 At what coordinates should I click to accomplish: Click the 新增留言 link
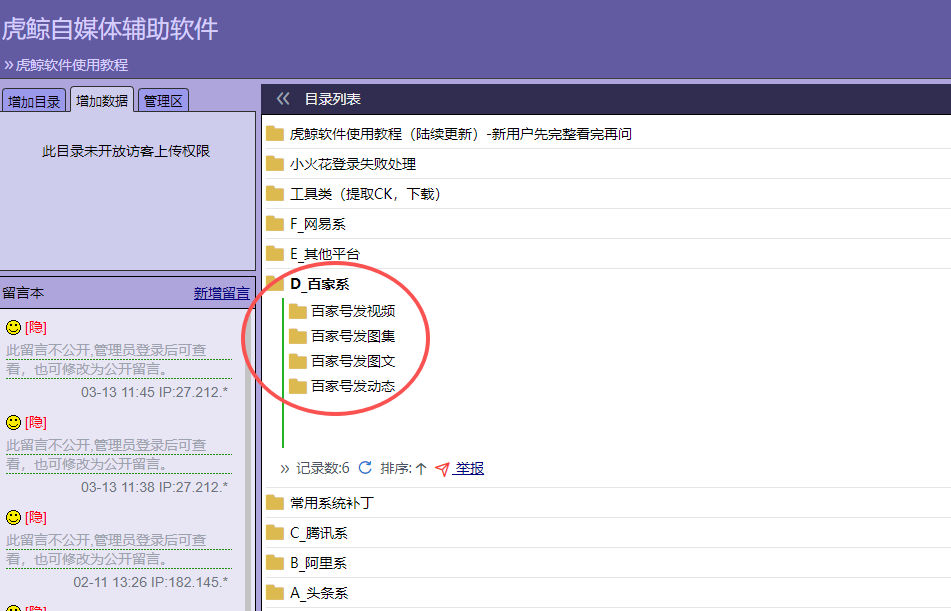pyautogui.click(x=221, y=293)
